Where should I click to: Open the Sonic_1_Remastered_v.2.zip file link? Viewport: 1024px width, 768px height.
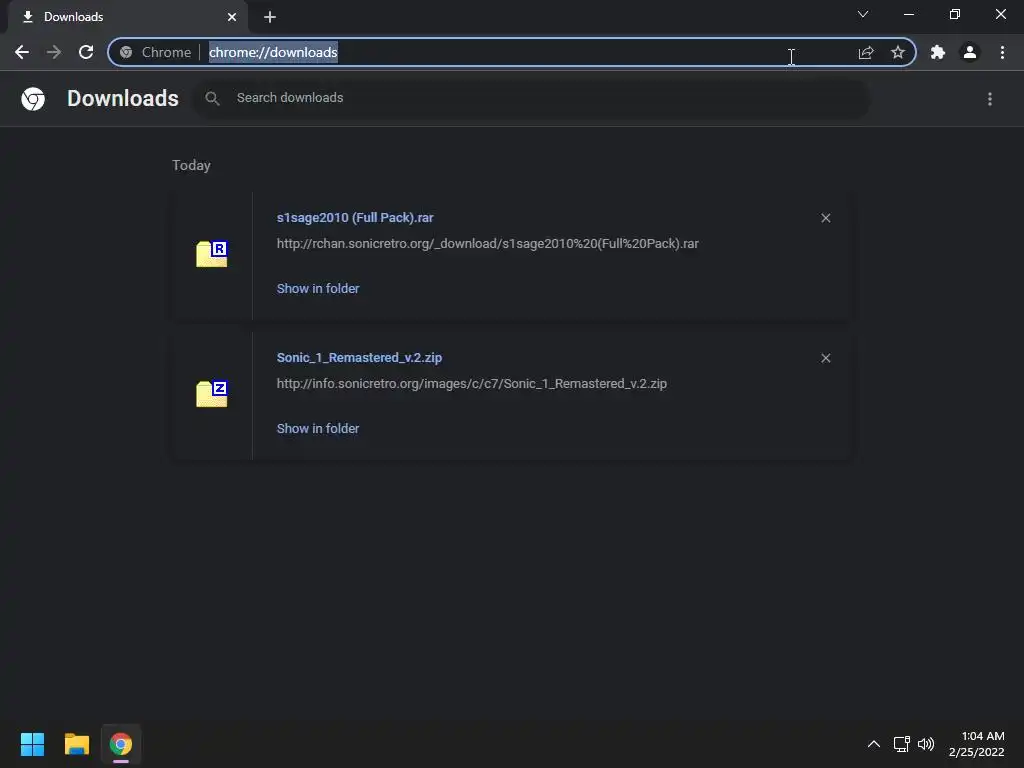coord(359,357)
